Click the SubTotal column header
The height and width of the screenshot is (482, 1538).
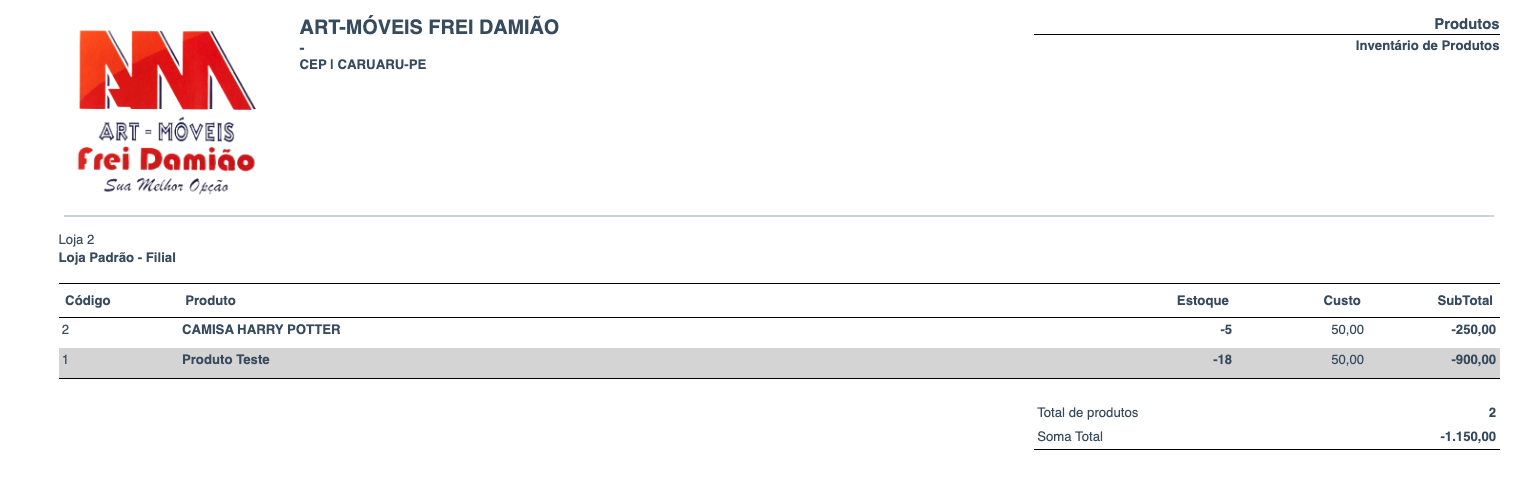point(1465,300)
